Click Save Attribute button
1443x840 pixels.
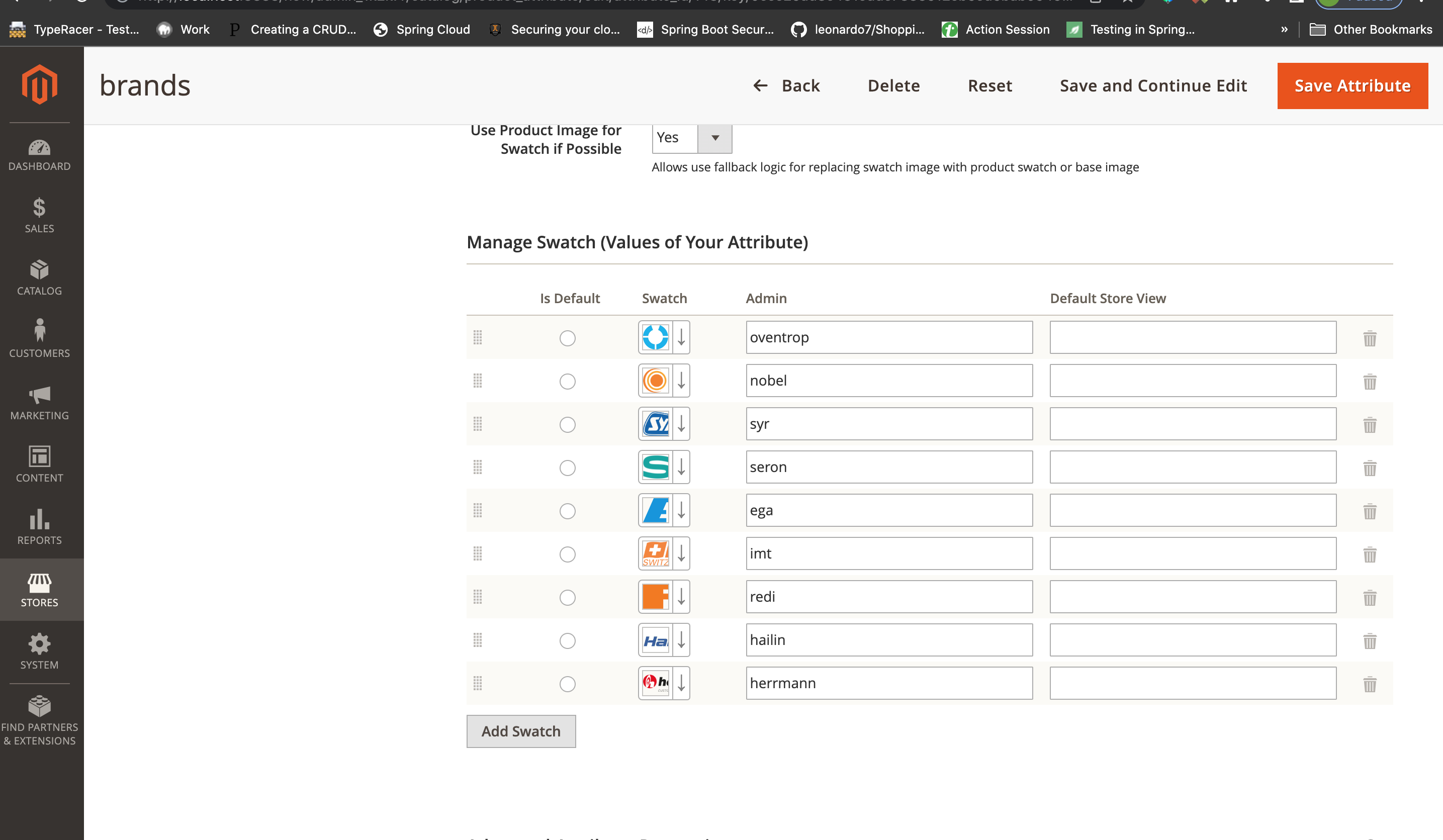coord(1353,85)
